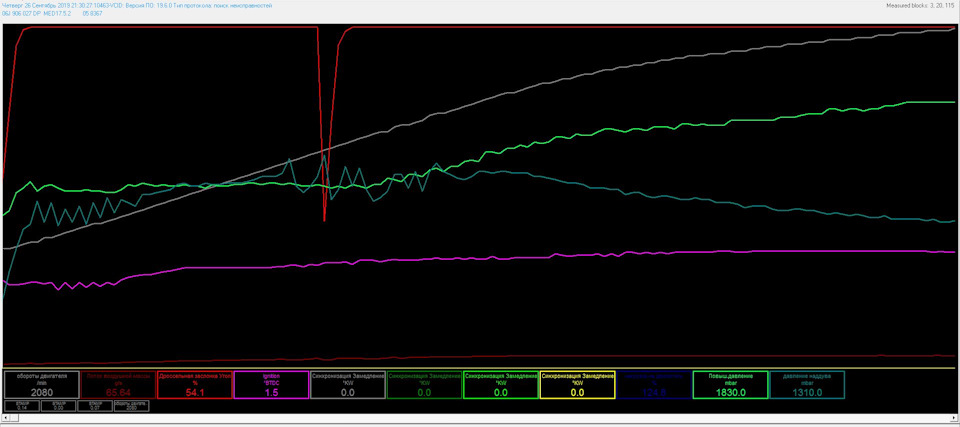Click the small box showing 0.07

pyautogui.click(x=95, y=406)
